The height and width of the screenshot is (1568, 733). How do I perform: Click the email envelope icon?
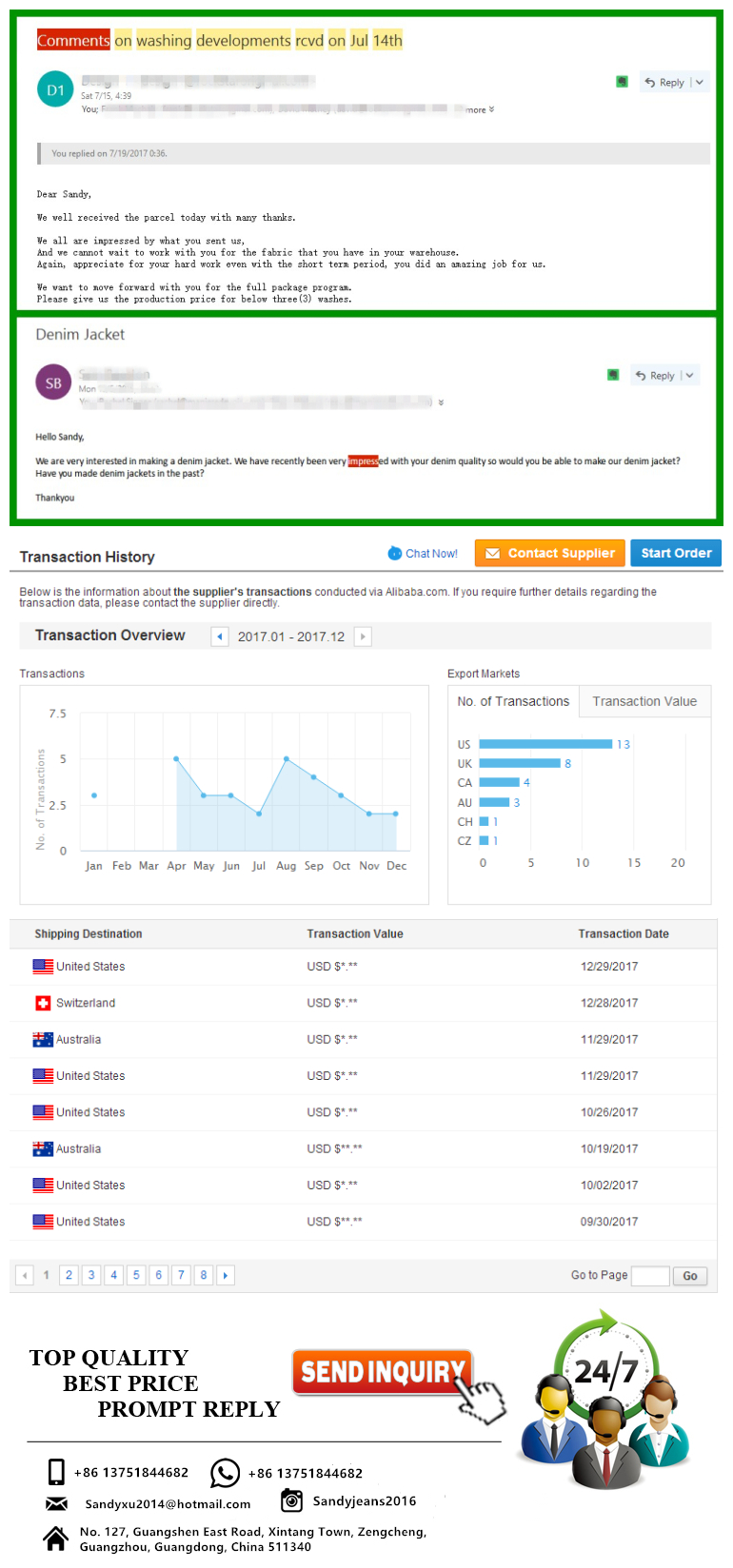(56, 1504)
